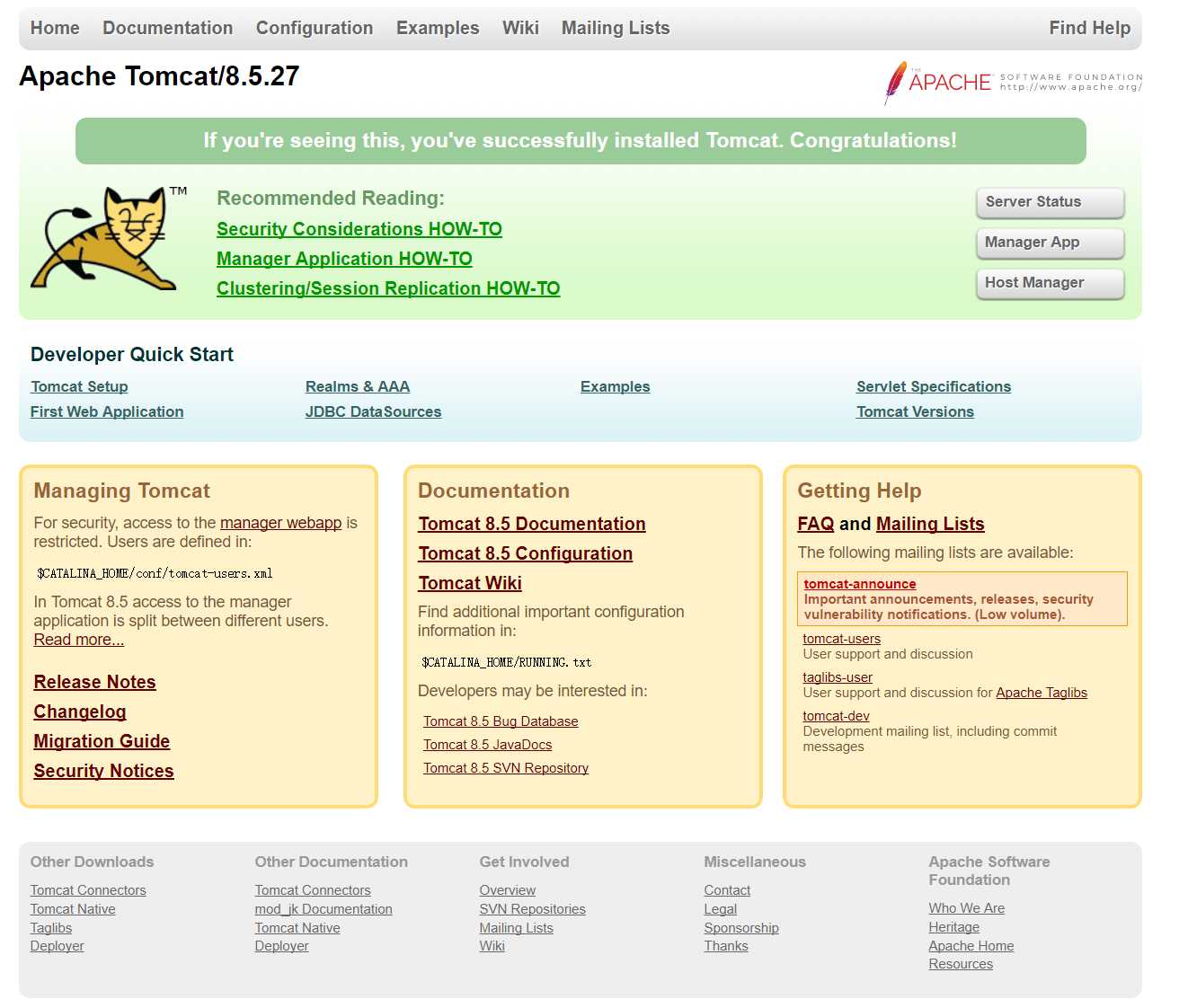The height and width of the screenshot is (1008, 1179).
Task: Open First Web Application link
Action: [107, 411]
